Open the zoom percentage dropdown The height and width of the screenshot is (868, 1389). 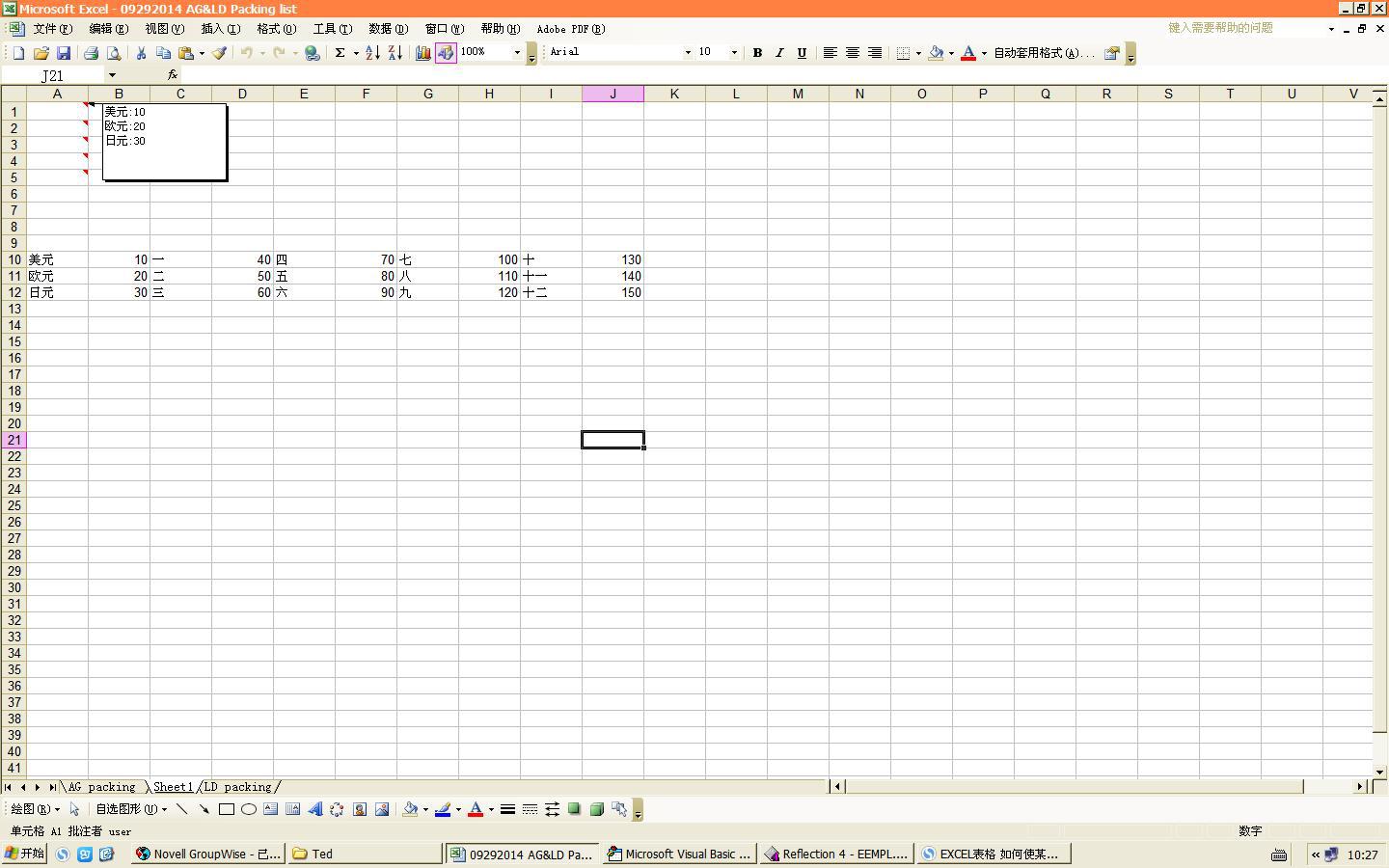pyautogui.click(x=517, y=52)
